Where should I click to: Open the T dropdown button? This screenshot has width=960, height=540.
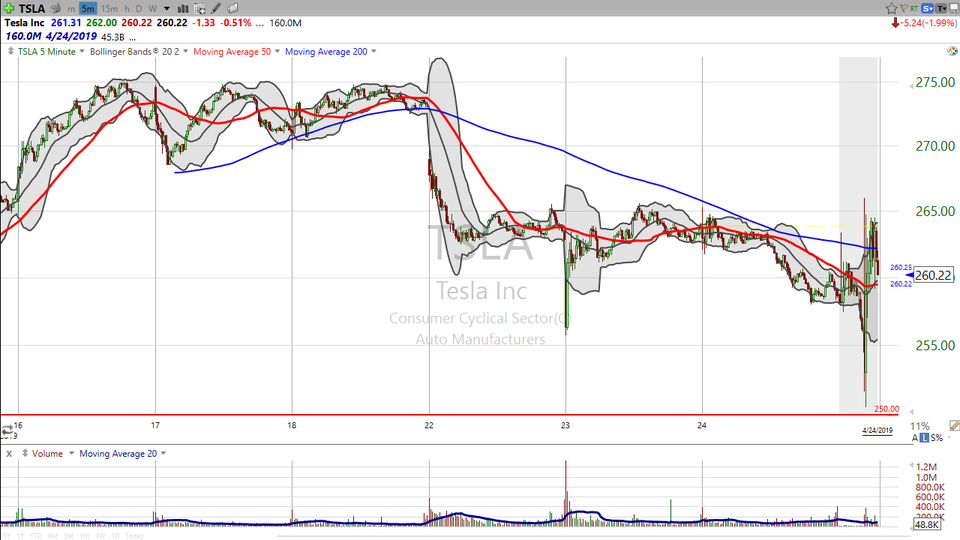pos(940,8)
